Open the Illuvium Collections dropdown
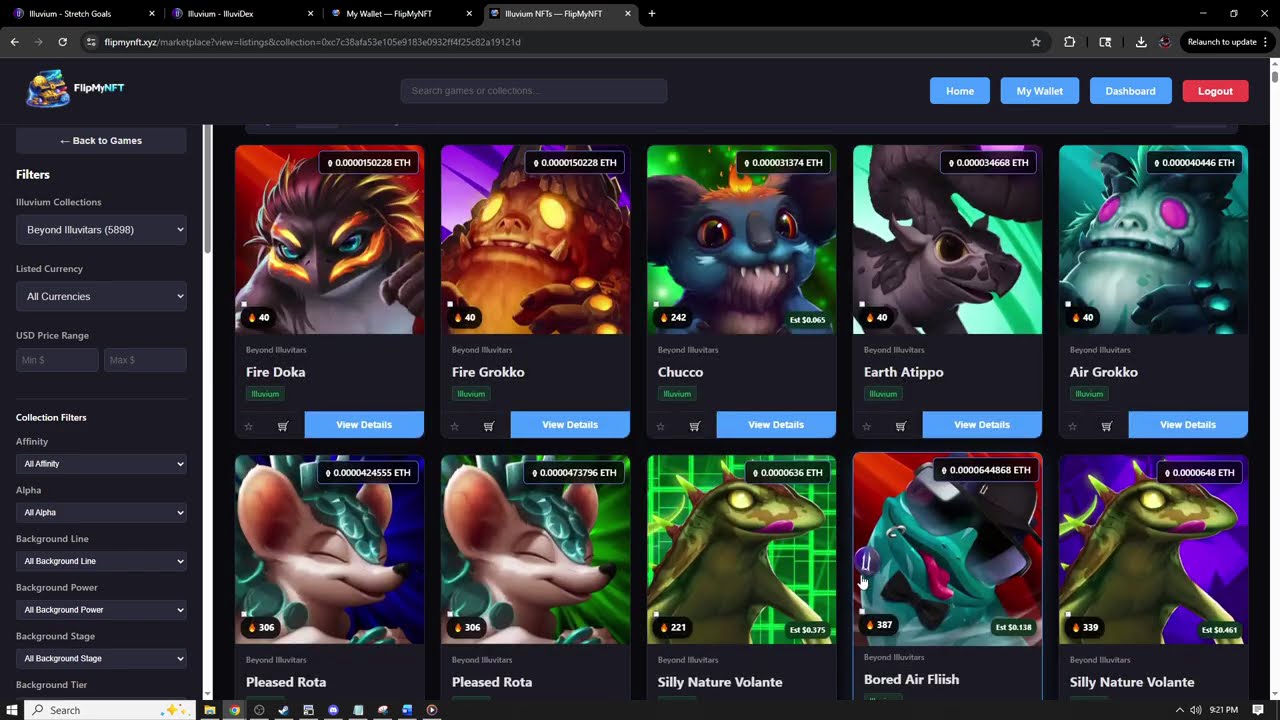Image resolution: width=1280 pixels, height=720 pixels. [101, 230]
